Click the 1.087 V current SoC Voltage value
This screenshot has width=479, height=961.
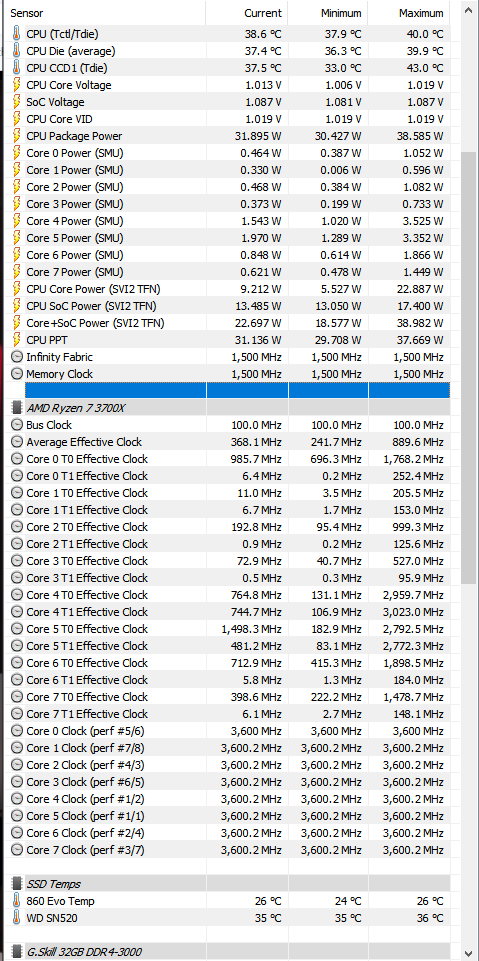pos(262,102)
